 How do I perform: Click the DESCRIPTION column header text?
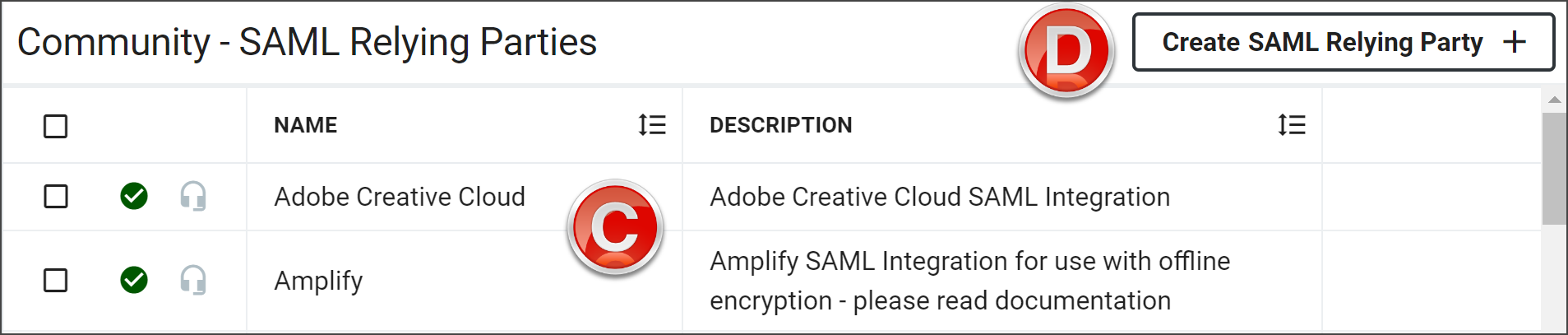coord(781,125)
